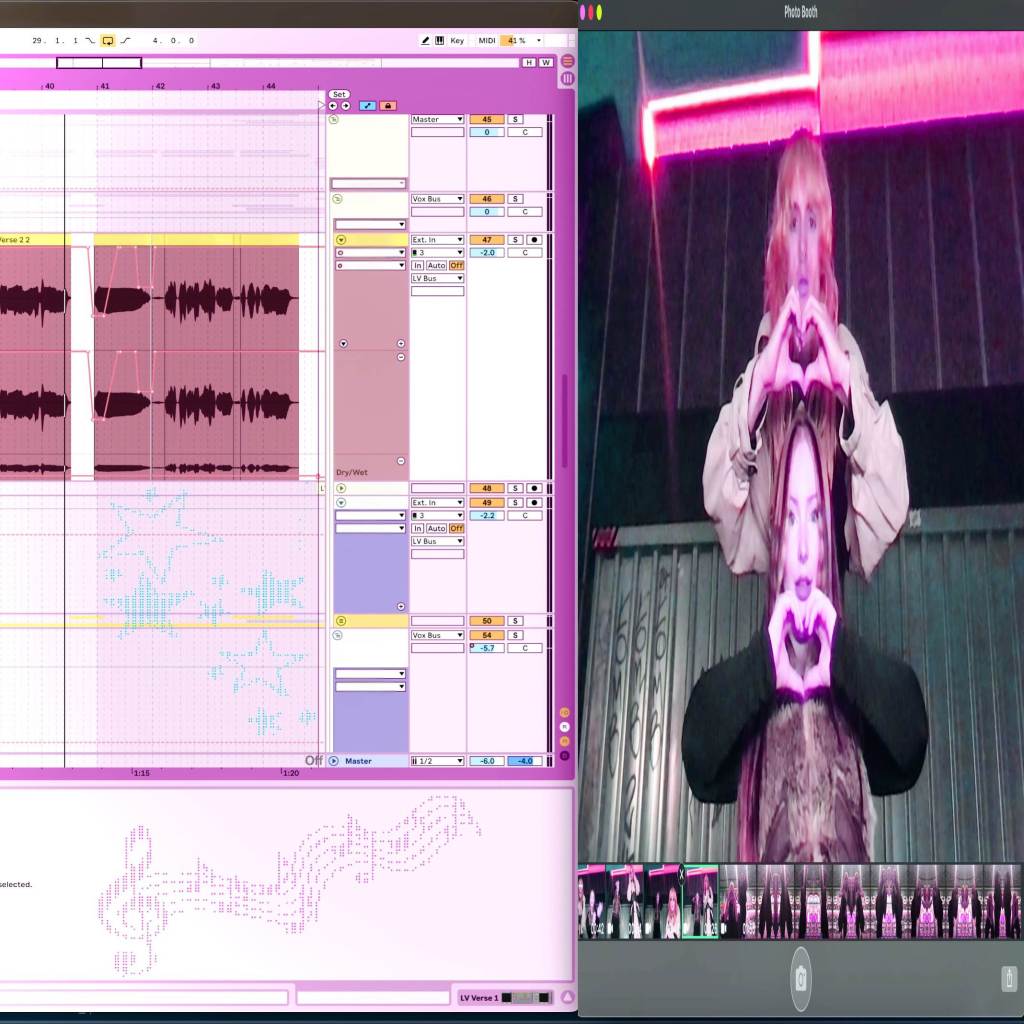The width and height of the screenshot is (1024, 1024).
Task: Click track 54 volume slider at -5.7
Action: pos(487,648)
